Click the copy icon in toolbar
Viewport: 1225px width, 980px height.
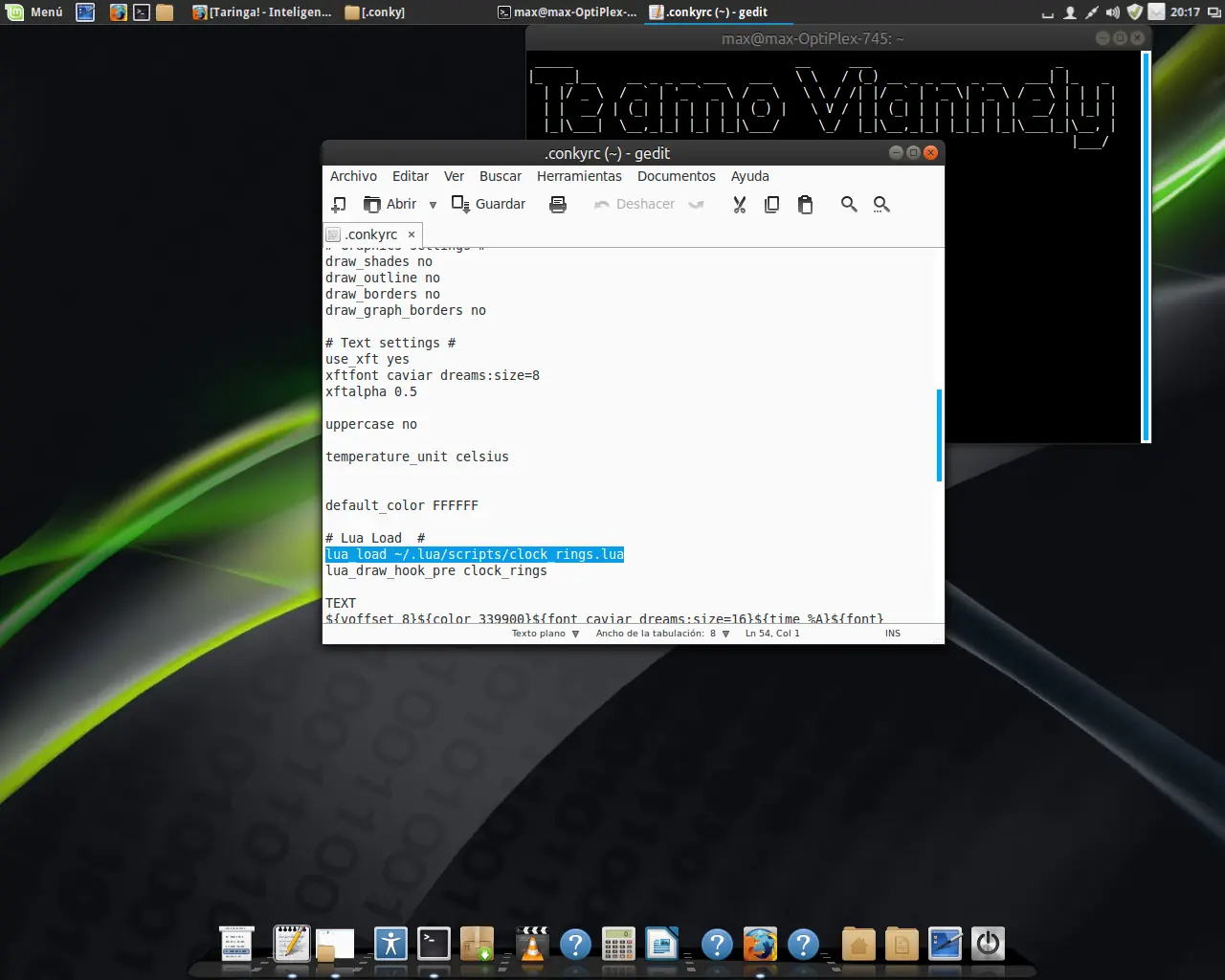pos(771,205)
